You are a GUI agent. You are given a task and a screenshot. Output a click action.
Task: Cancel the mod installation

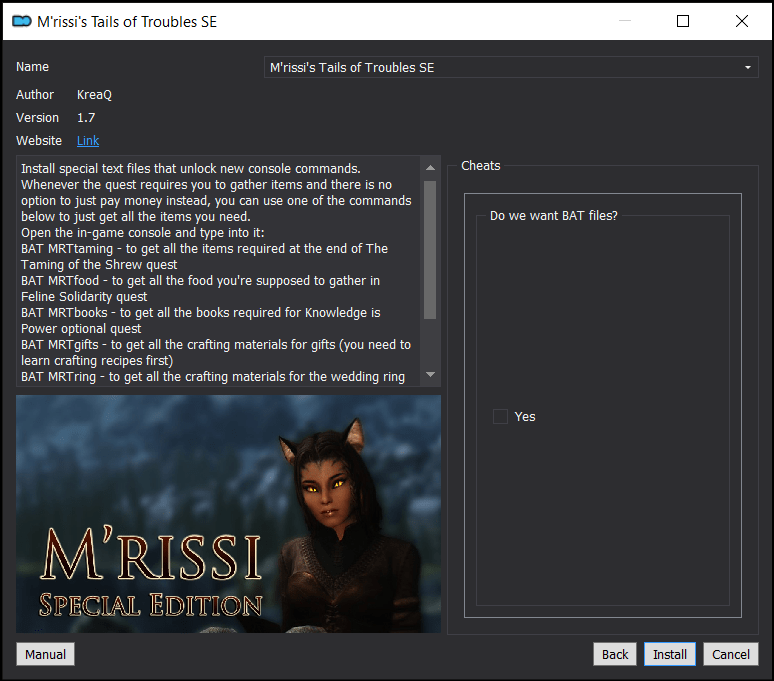731,654
